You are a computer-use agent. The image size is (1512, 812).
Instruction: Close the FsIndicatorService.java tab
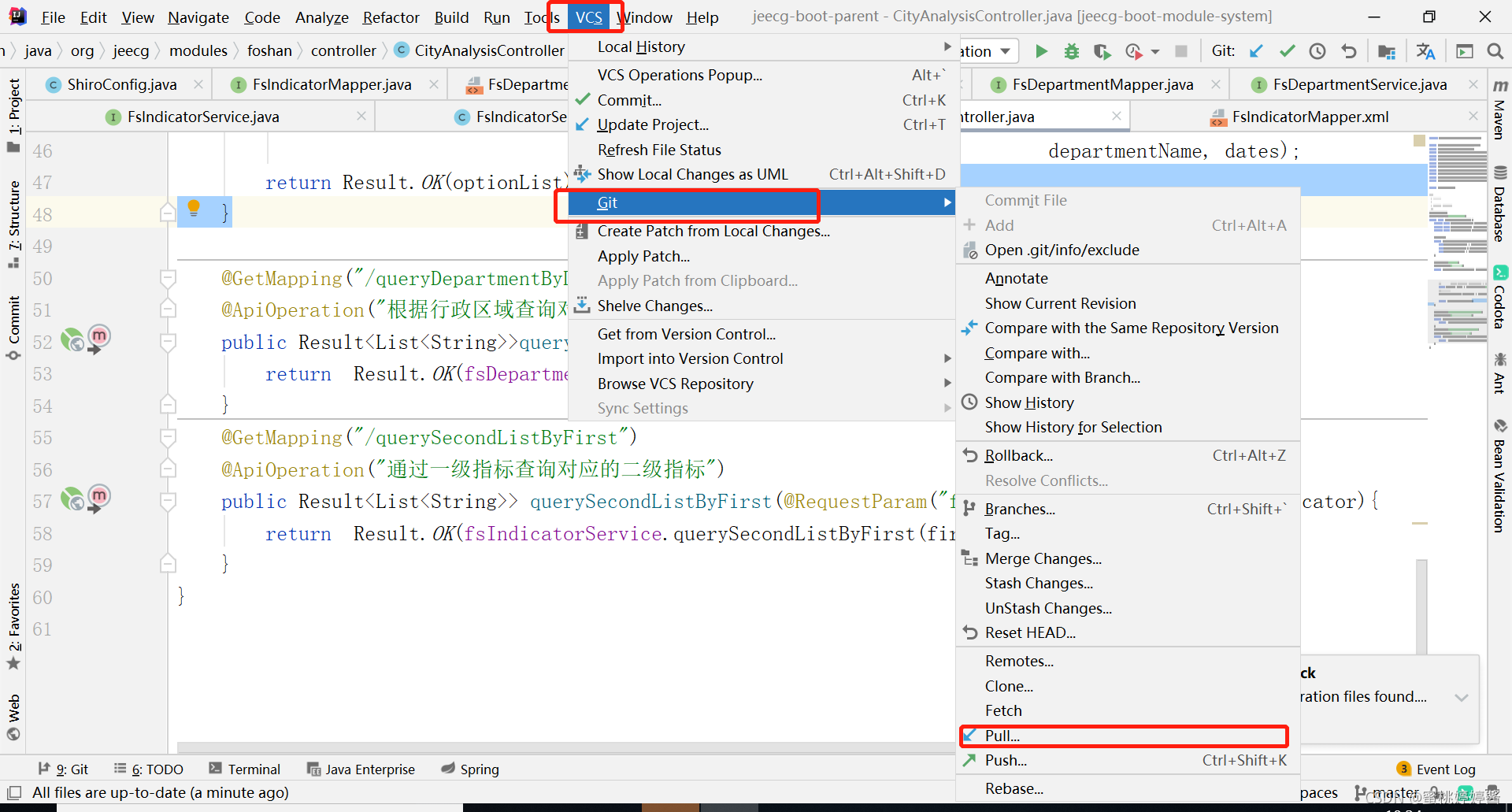[361, 117]
